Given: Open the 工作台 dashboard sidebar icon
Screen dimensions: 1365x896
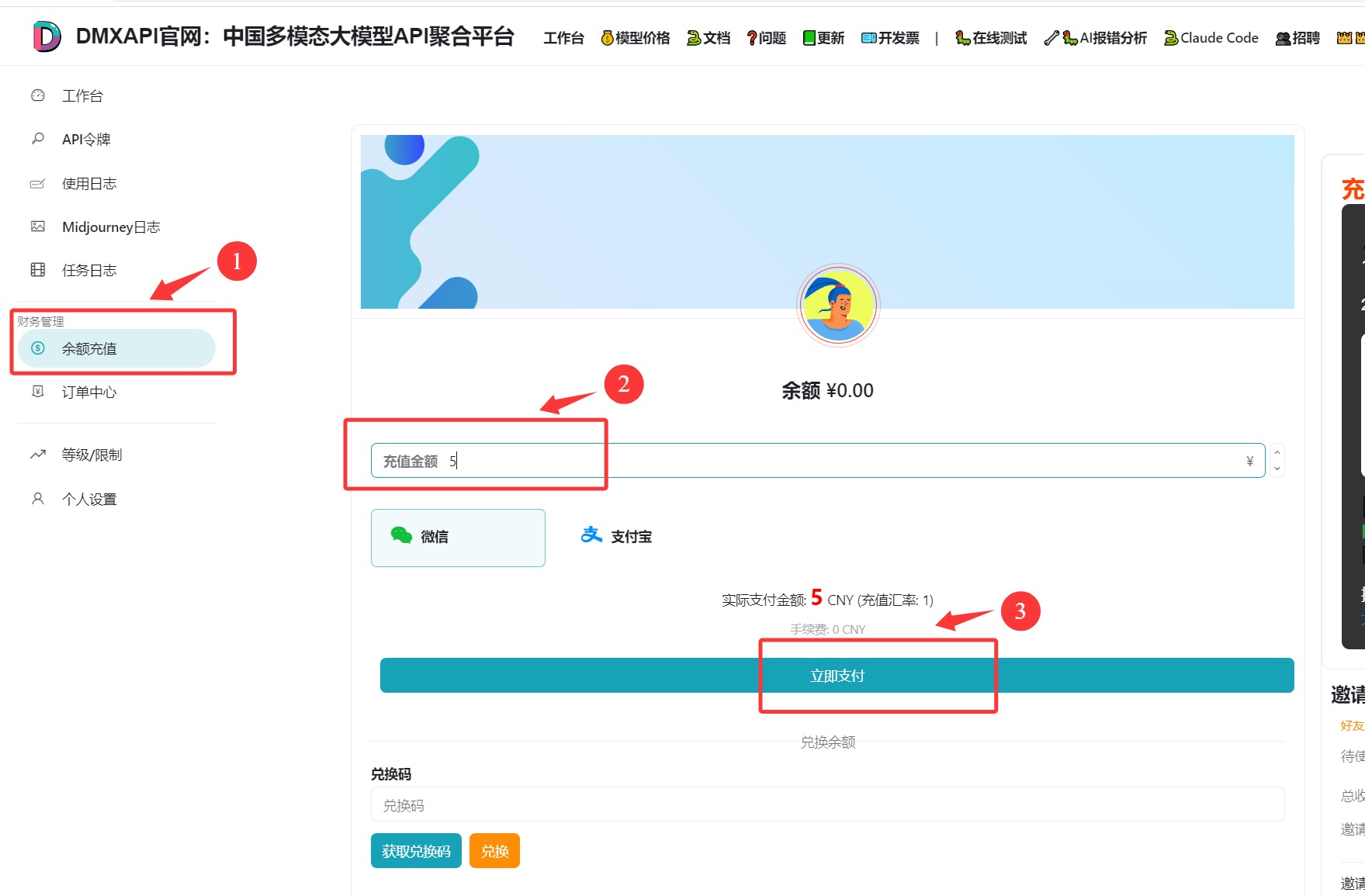Looking at the screenshot, I should tap(37, 95).
